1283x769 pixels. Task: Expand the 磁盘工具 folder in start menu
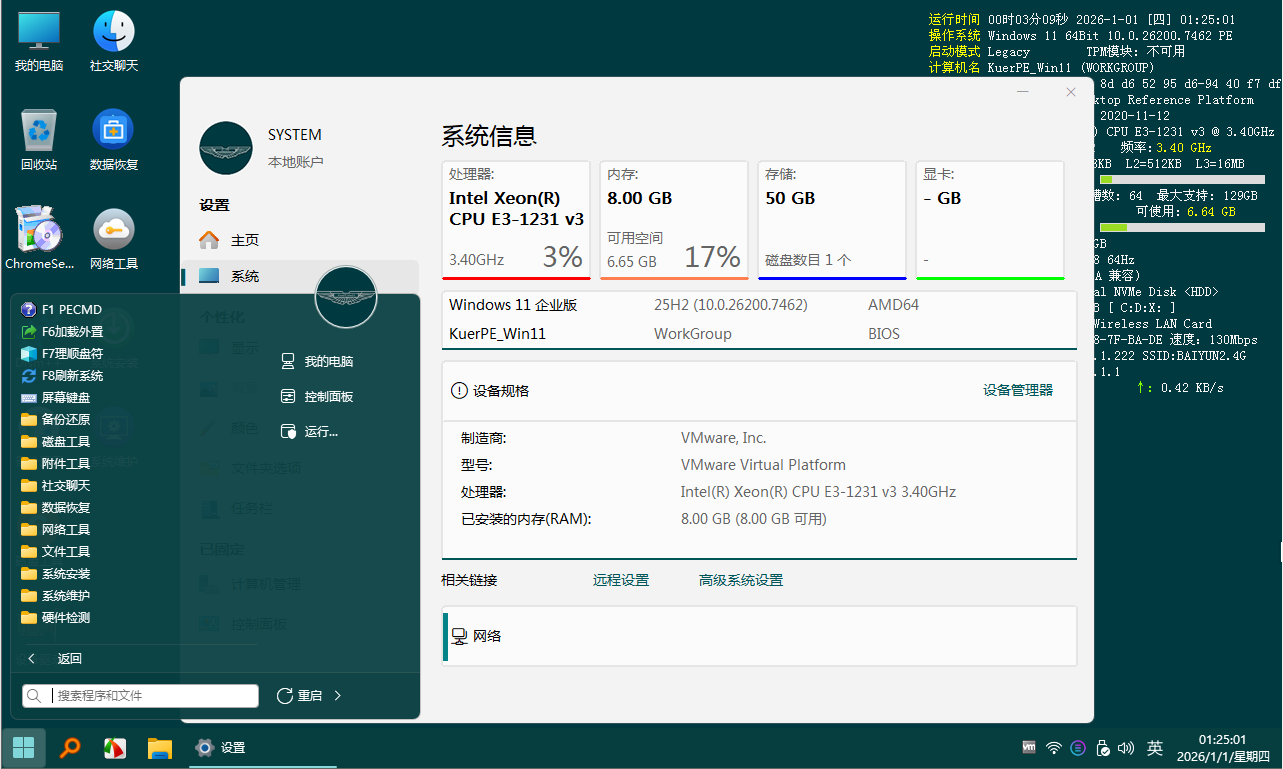(66, 442)
